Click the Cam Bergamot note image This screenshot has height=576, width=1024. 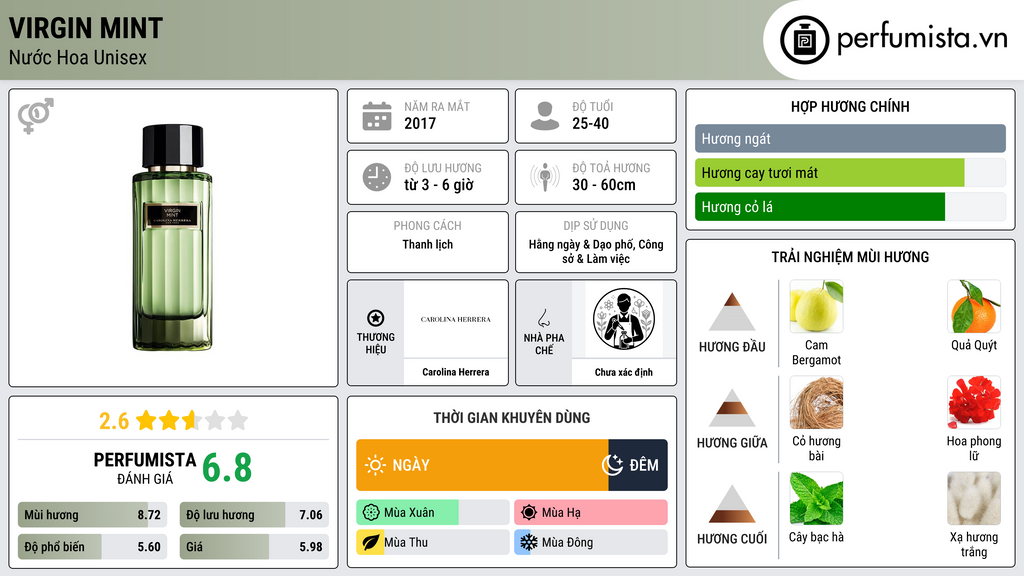click(816, 306)
